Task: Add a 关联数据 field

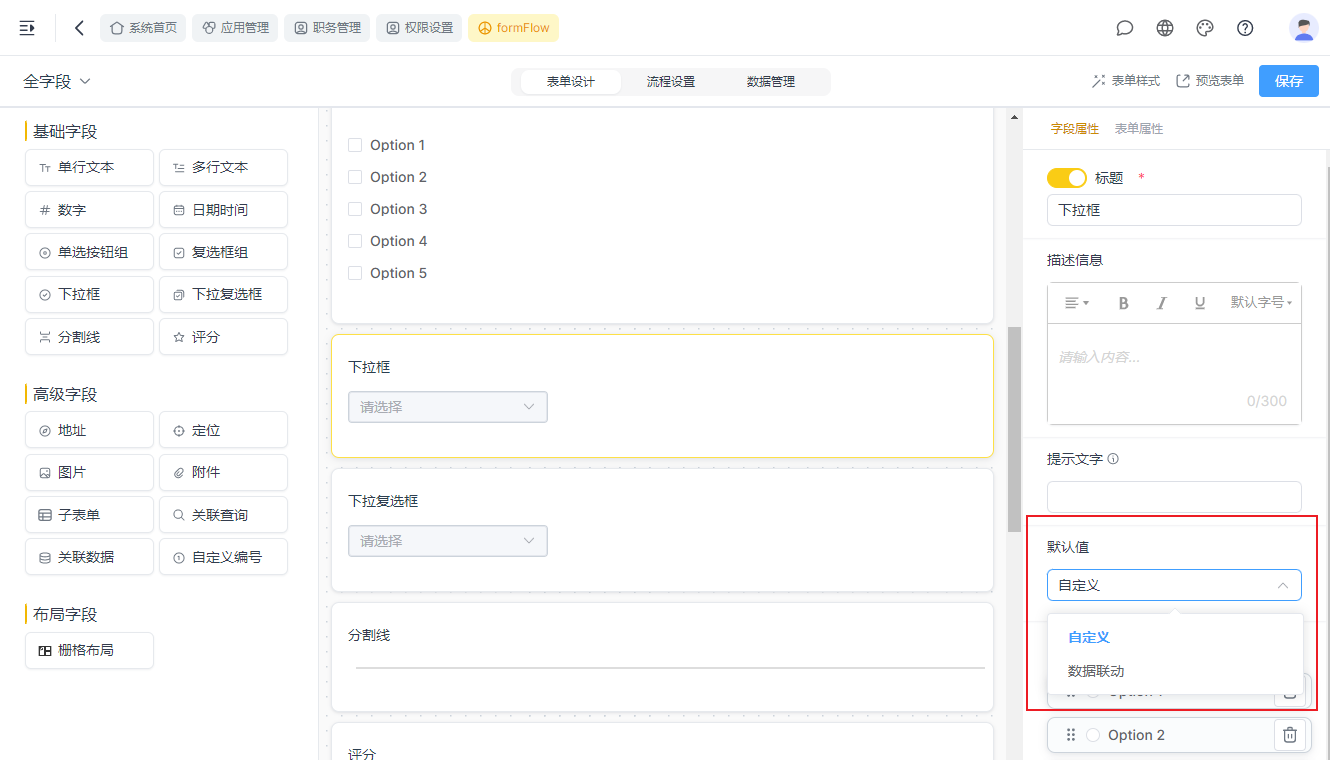Action: (x=89, y=557)
